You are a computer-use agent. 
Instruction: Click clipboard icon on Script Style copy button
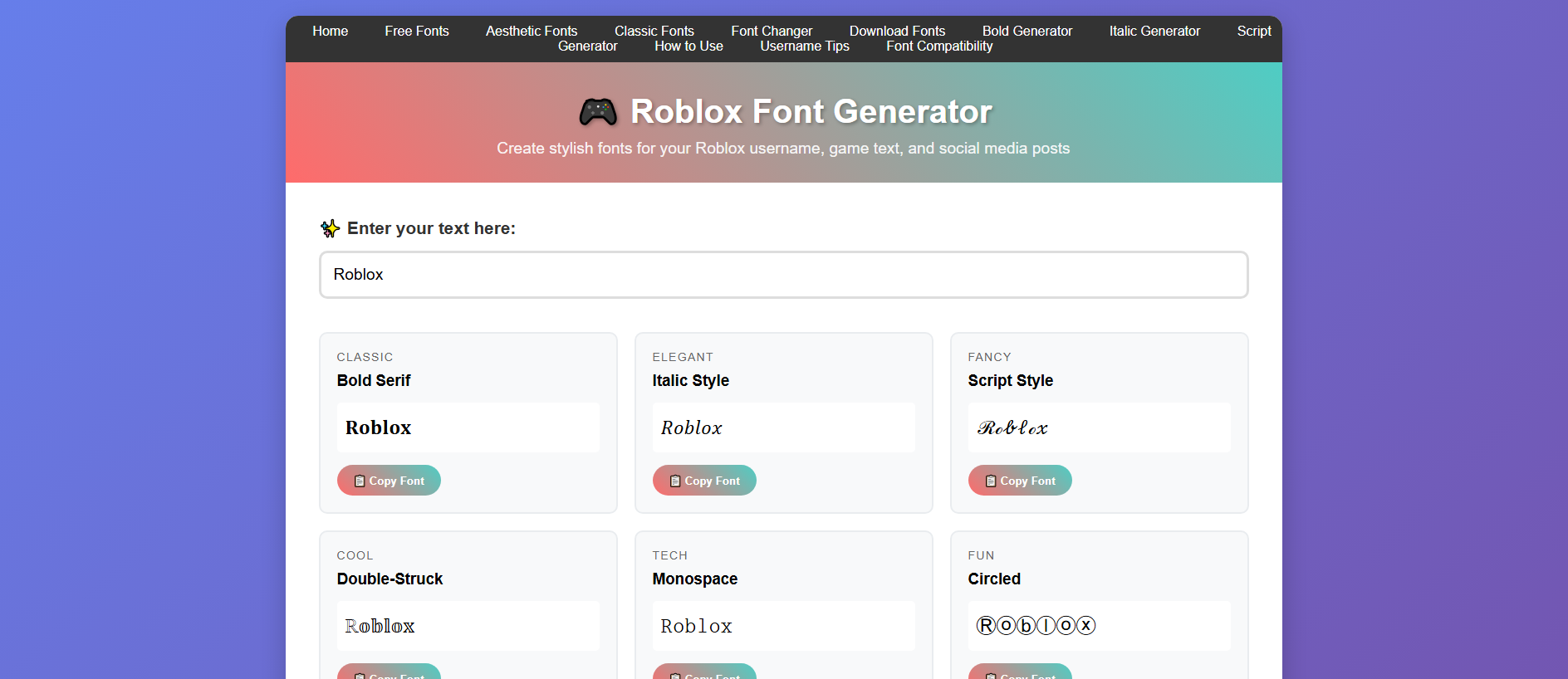991,481
